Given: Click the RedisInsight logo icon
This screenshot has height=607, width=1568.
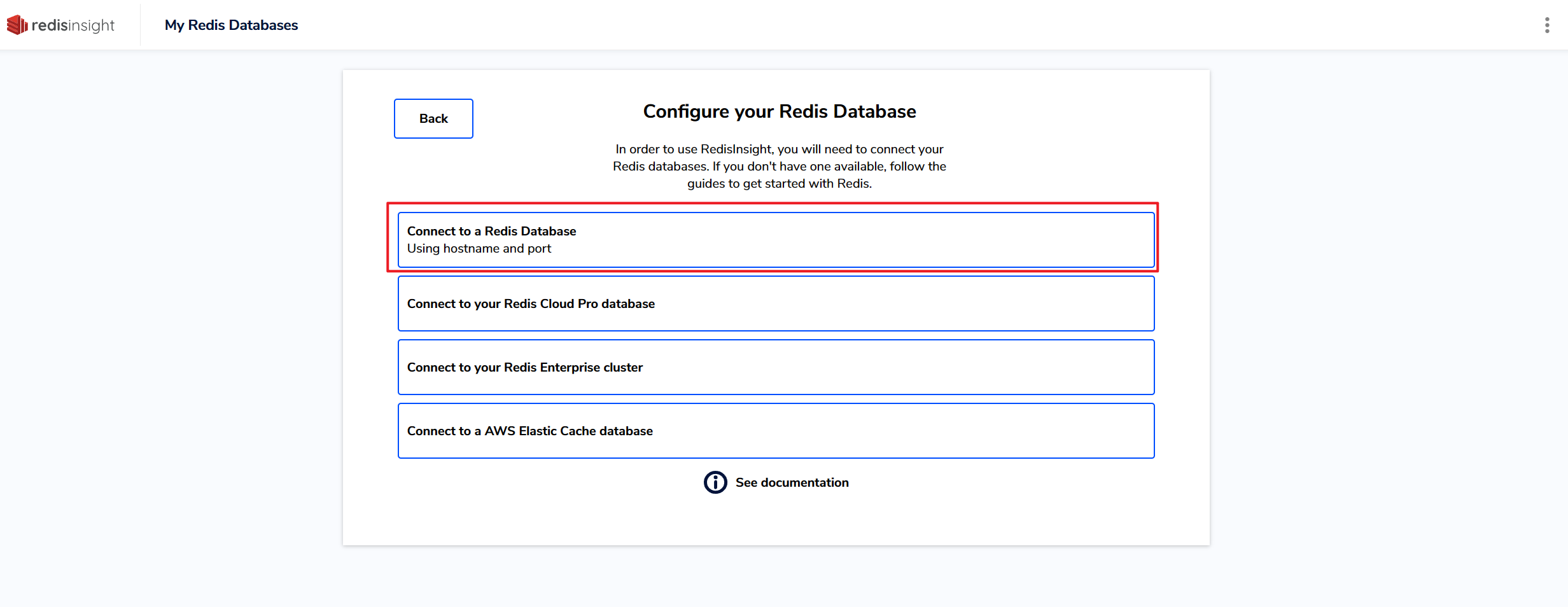Looking at the screenshot, I should tap(17, 25).
